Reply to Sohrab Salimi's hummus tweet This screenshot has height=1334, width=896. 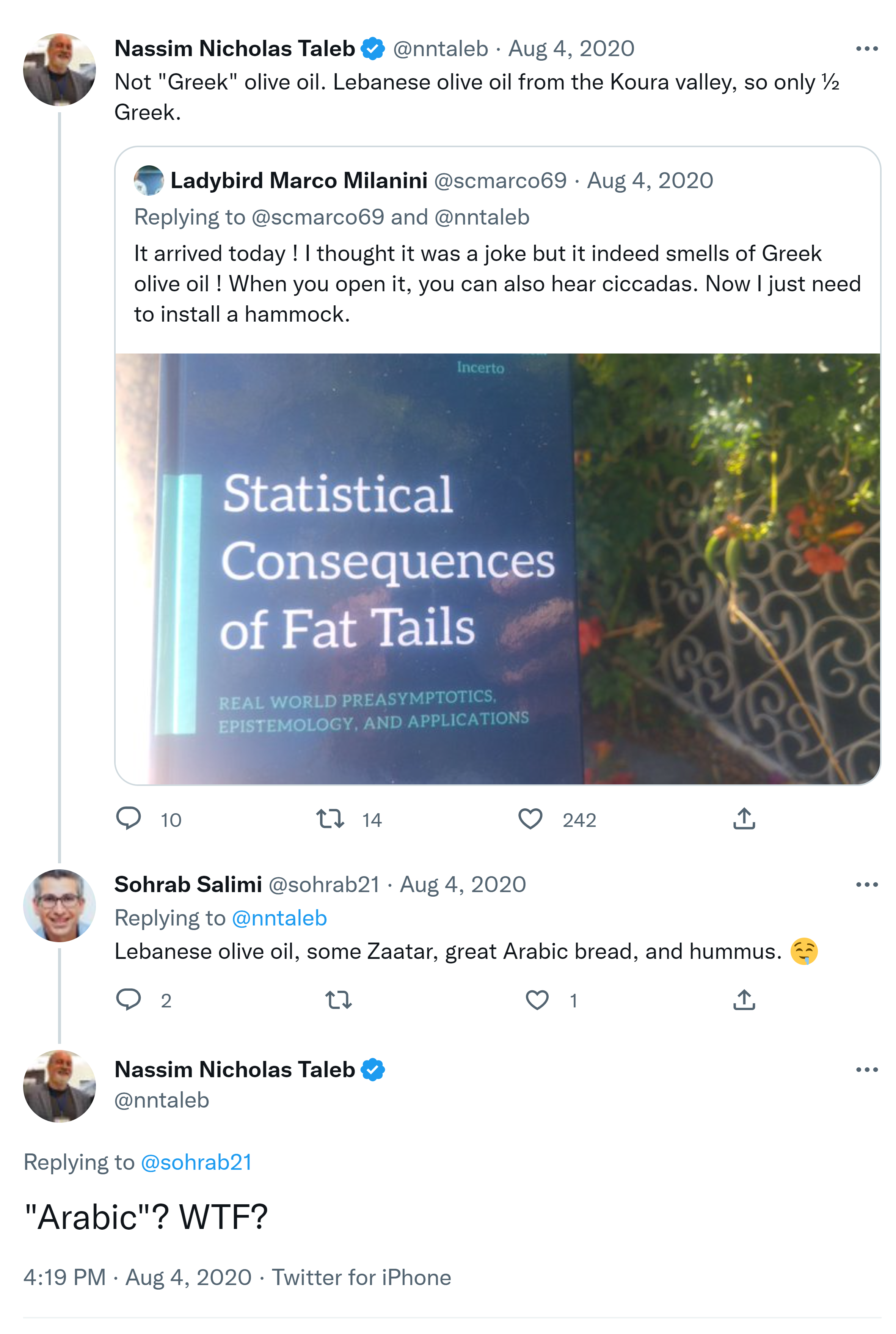(129, 999)
